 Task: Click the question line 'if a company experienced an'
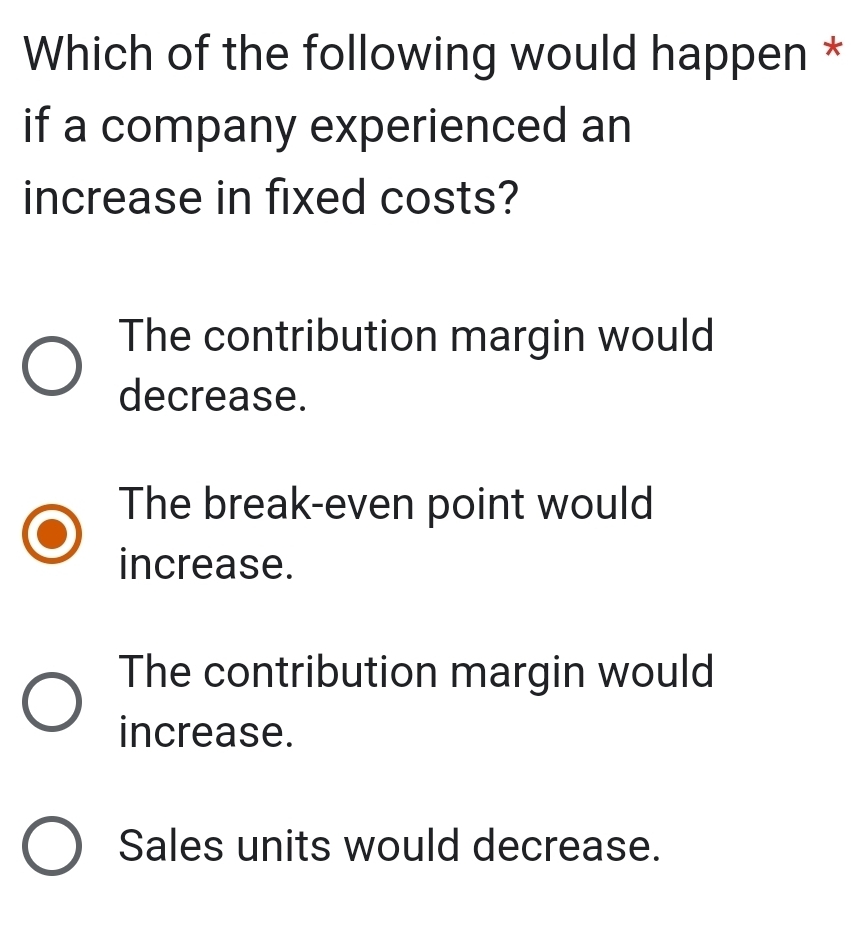coord(327,127)
